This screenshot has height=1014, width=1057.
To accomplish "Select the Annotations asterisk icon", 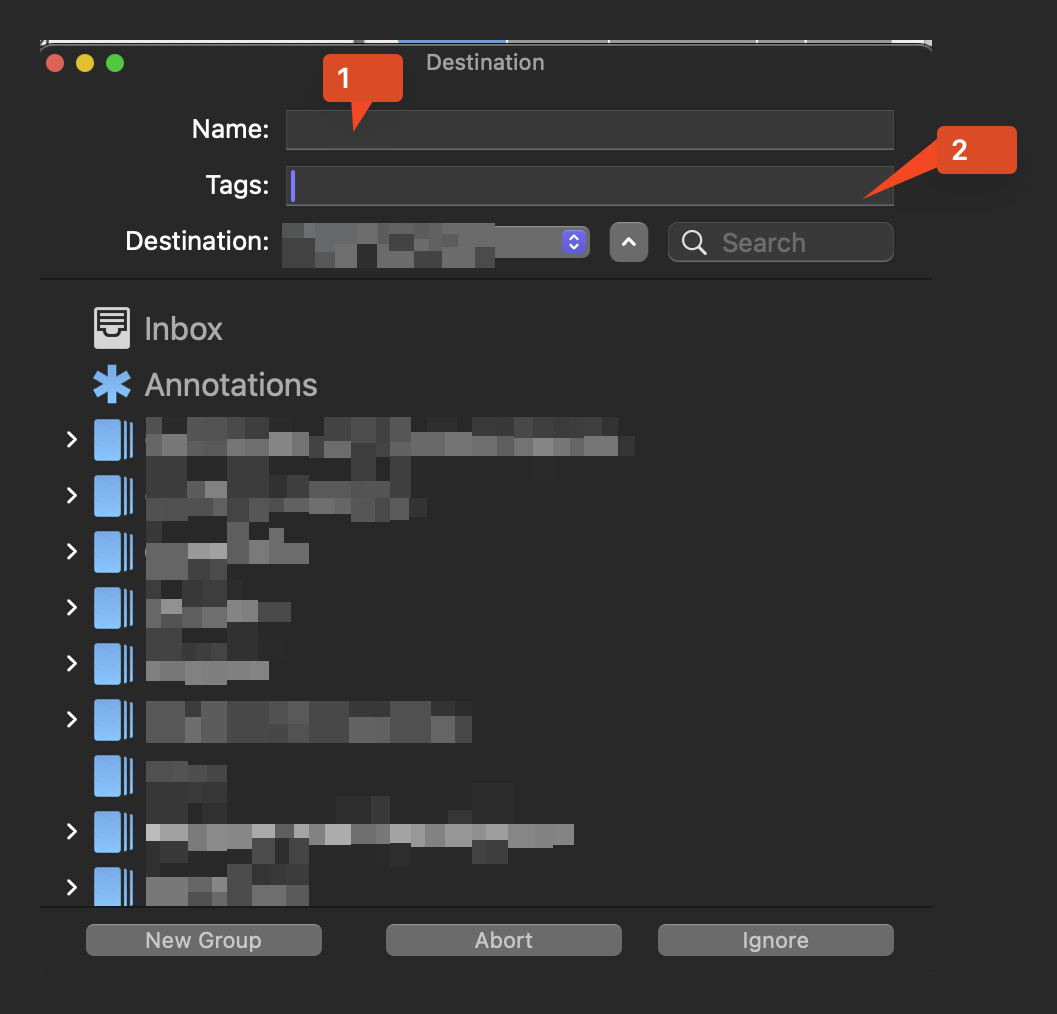I will pos(112,385).
